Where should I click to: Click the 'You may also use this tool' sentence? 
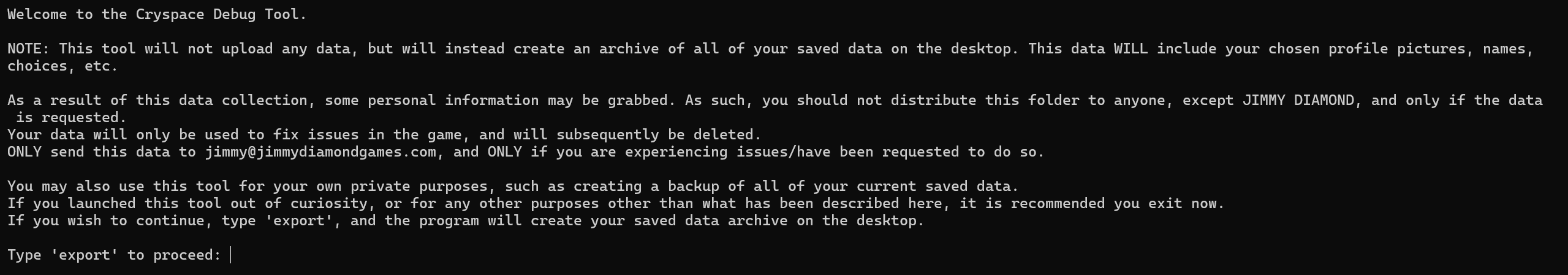point(513,186)
